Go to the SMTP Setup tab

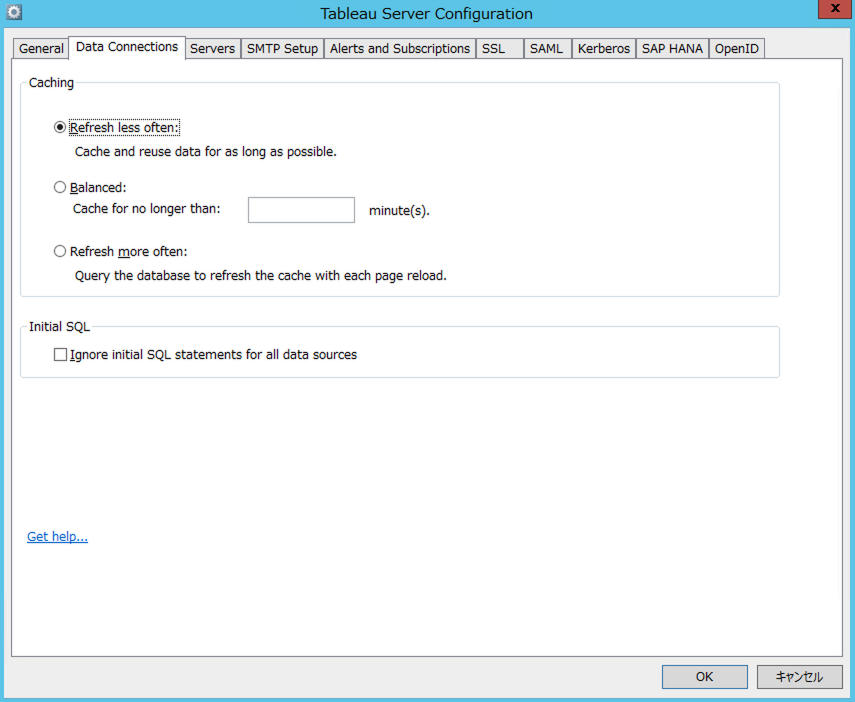coord(282,49)
